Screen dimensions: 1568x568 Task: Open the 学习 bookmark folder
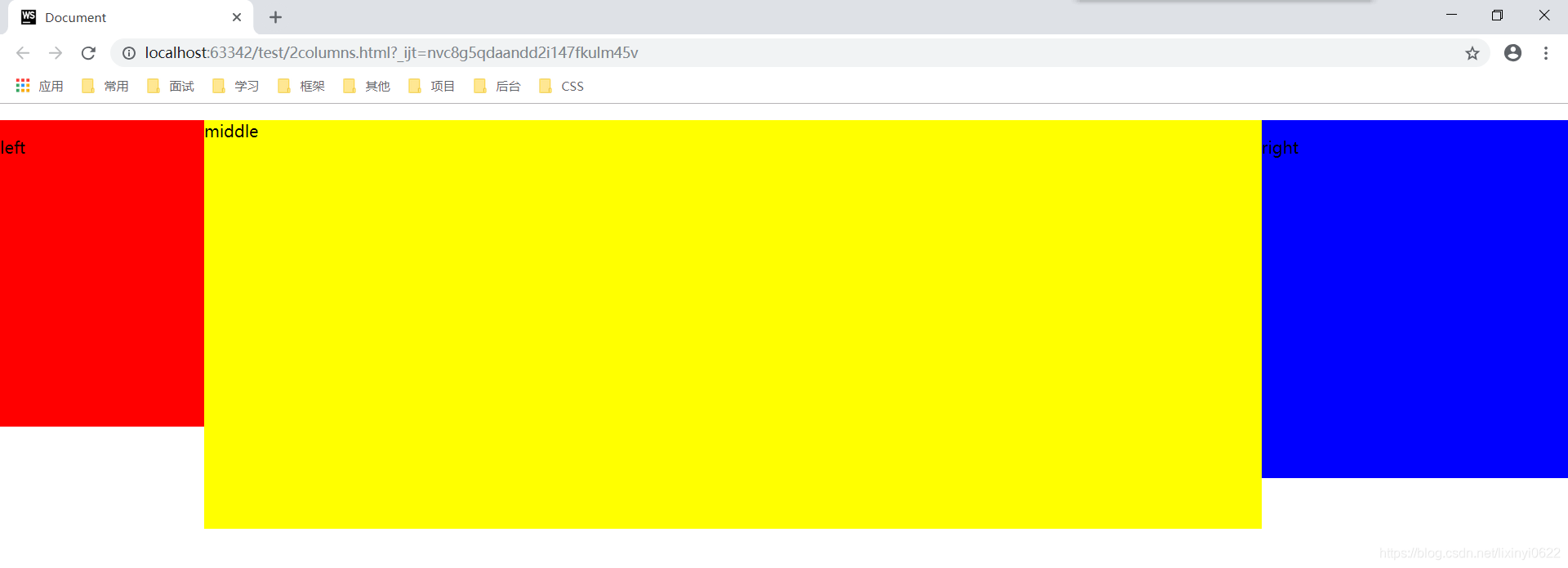[236, 86]
